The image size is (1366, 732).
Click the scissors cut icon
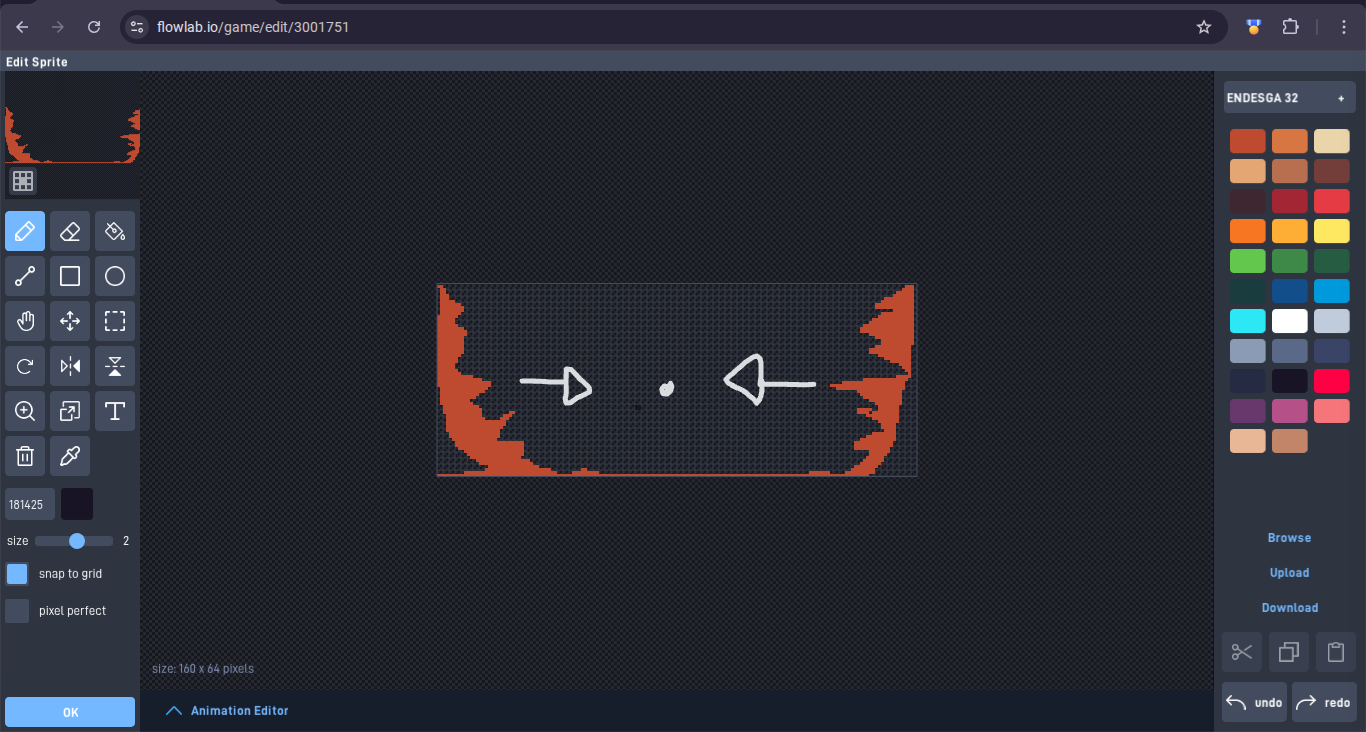coord(1242,652)
